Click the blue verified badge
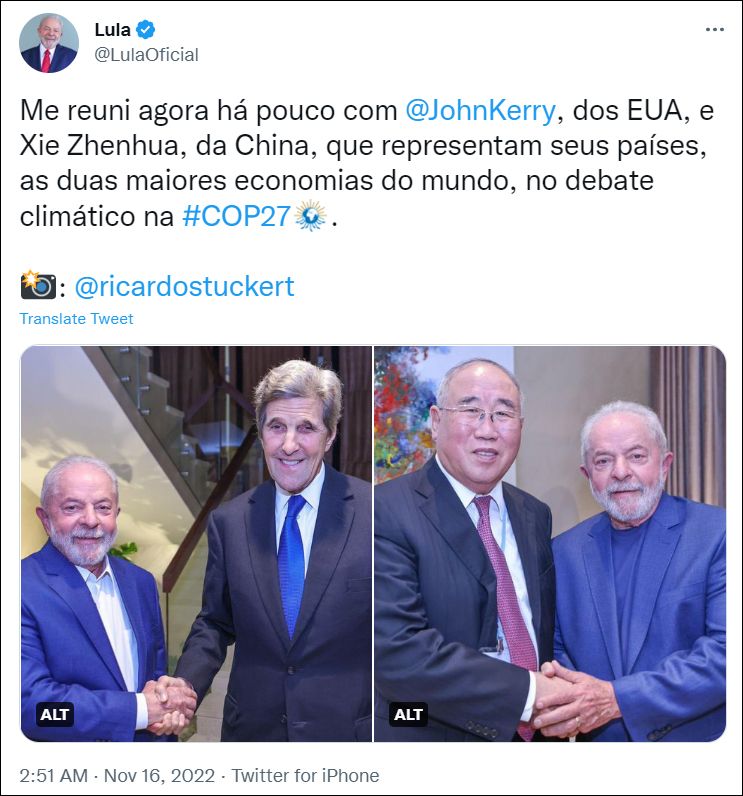Screen dimensions: 743x796 (146, 30)
